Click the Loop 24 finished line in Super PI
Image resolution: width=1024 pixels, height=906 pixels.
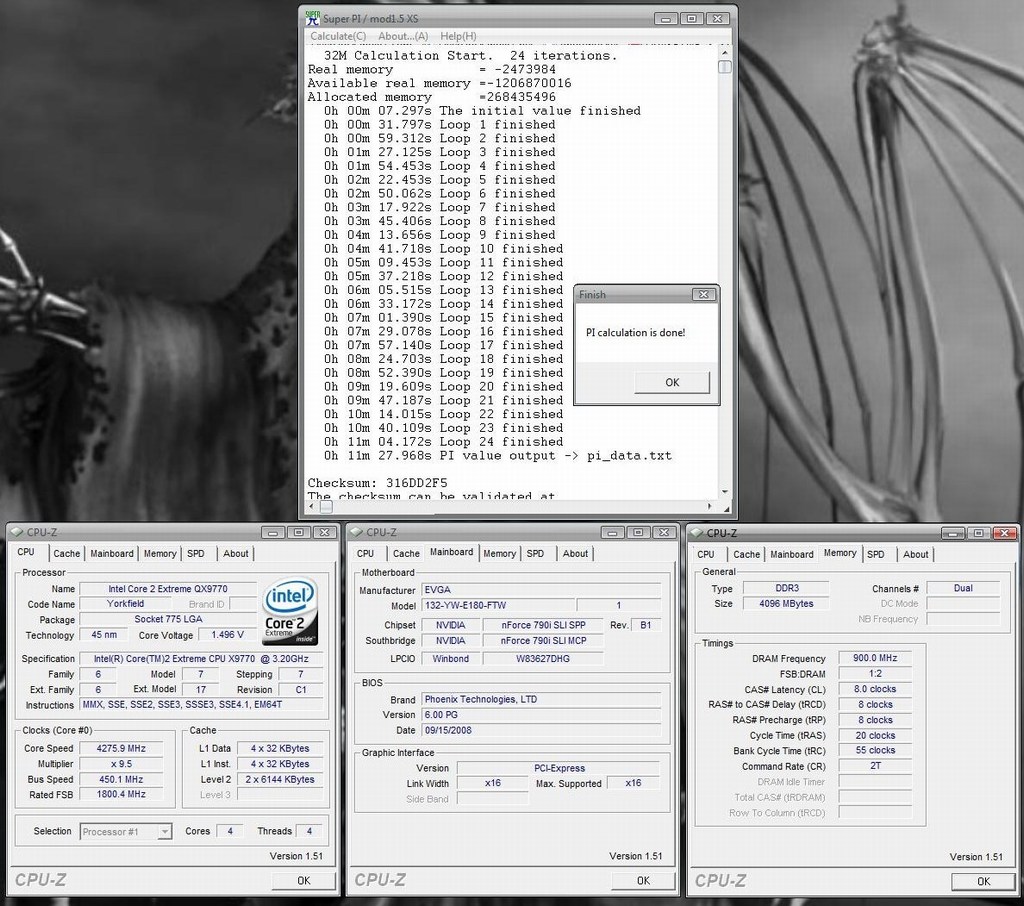pyautogui.click(x=443, y=442)
